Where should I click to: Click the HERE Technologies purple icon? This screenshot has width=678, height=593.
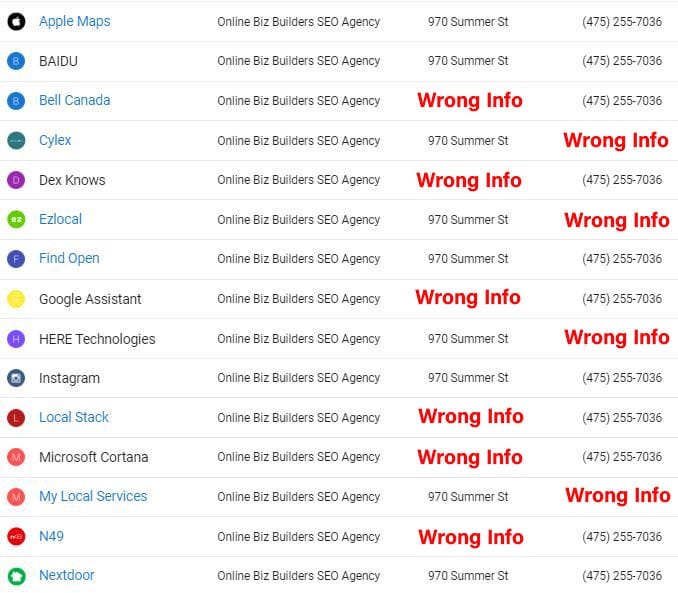tap(16, 339)
